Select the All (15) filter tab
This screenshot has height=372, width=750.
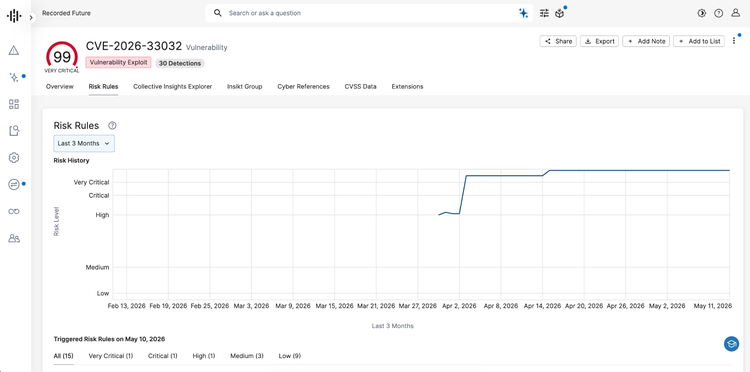tap(64, 356)
